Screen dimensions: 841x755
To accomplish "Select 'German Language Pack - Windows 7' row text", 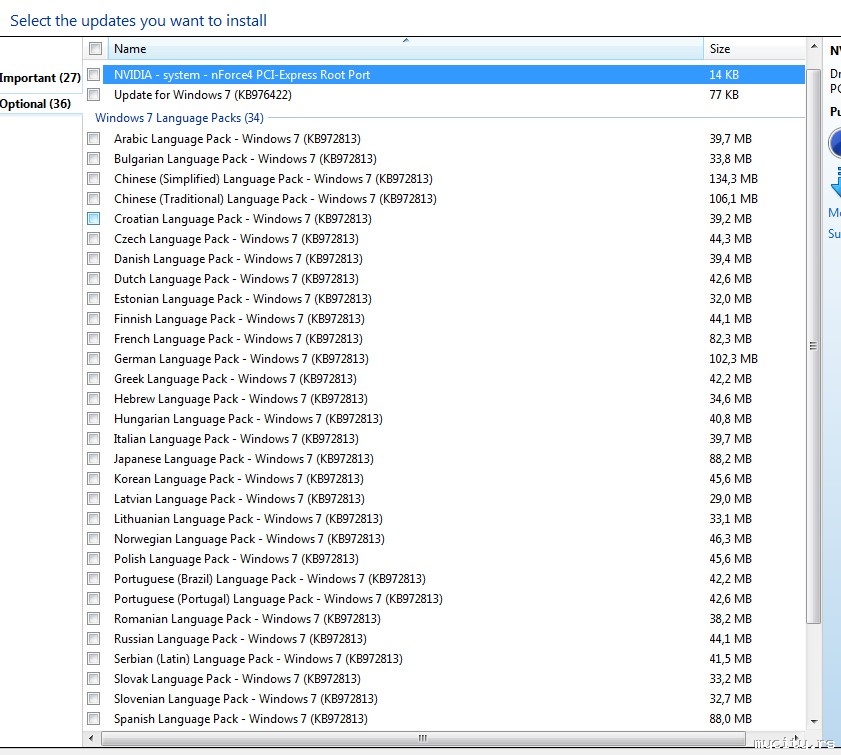I will tap(241, 359).
